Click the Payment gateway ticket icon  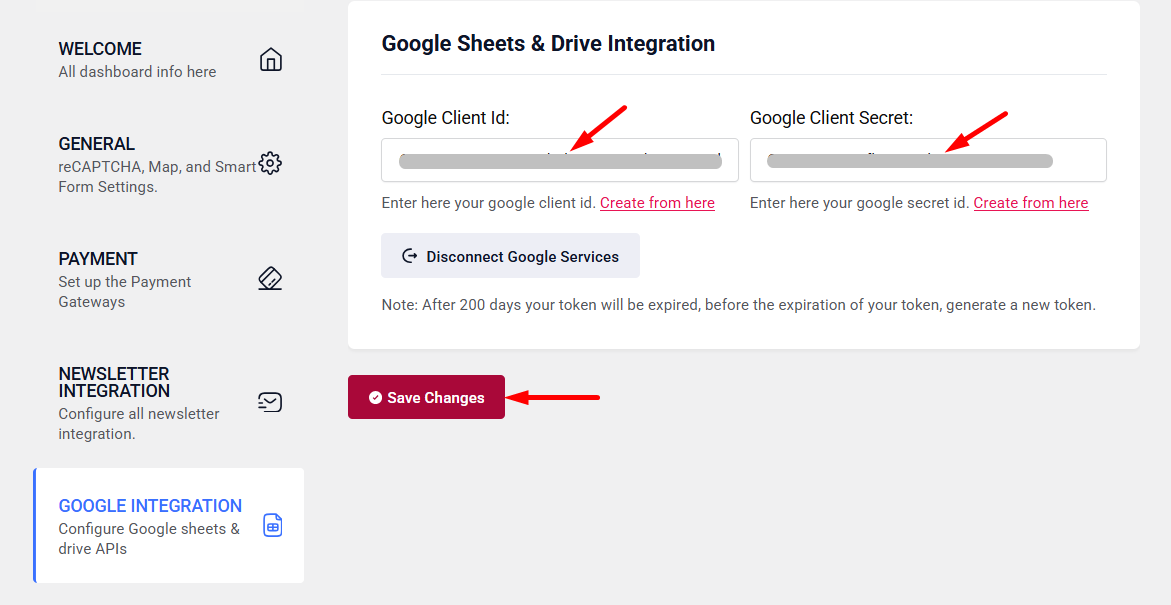(x=270, y=278)
